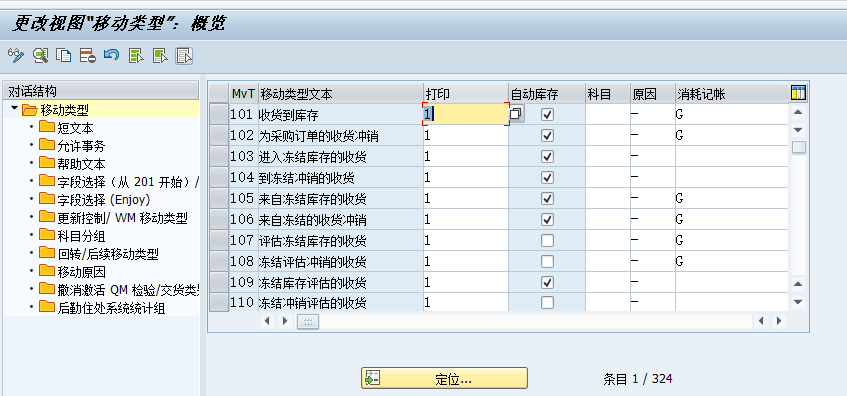Click the 自动库存 column header
Image resolution: width=847 pixels, height=396 pixels.
click(x=547, y=94)
